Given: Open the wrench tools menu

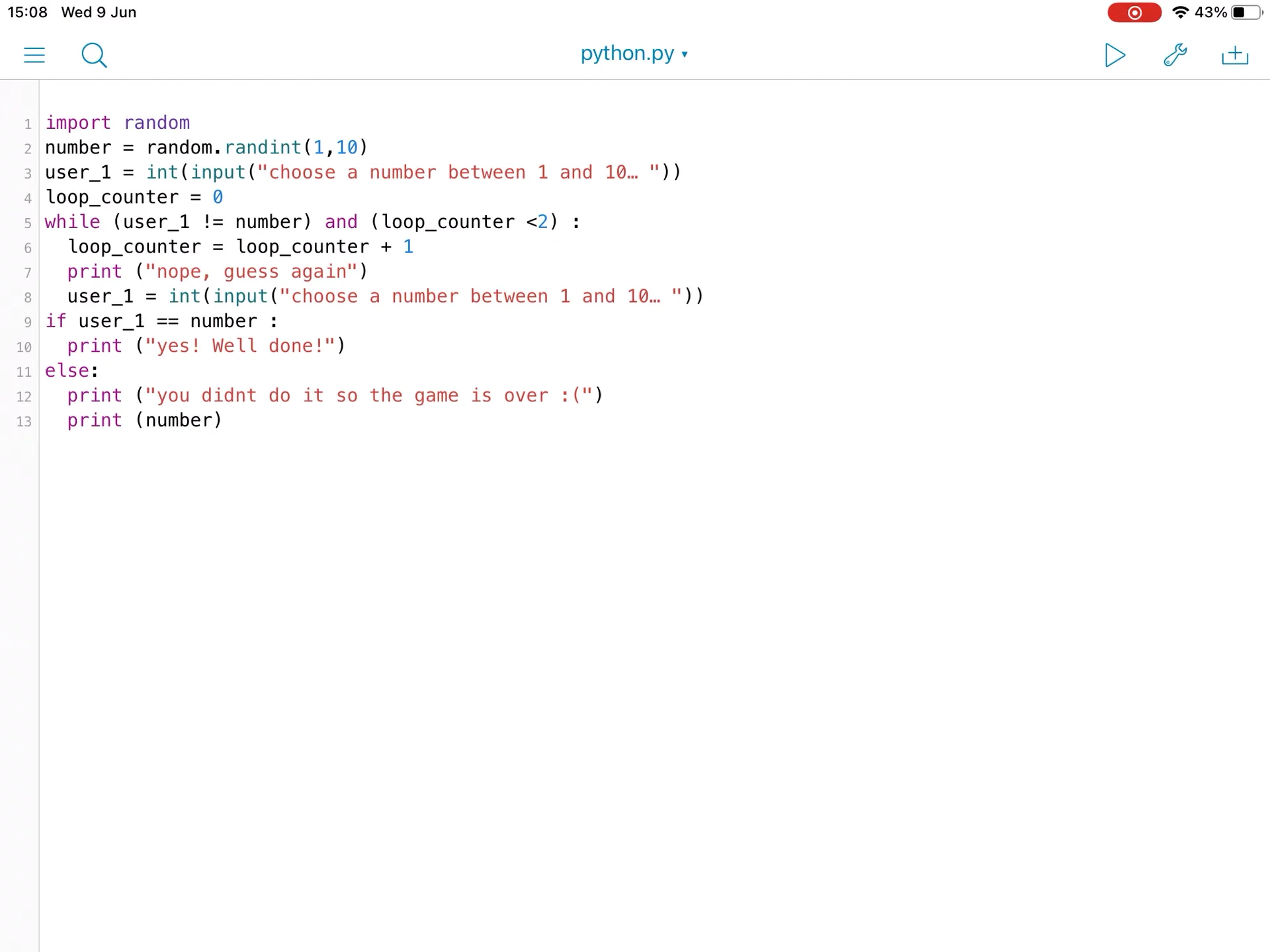Looking at the screenshot, I should click(x=1175, y=55).
